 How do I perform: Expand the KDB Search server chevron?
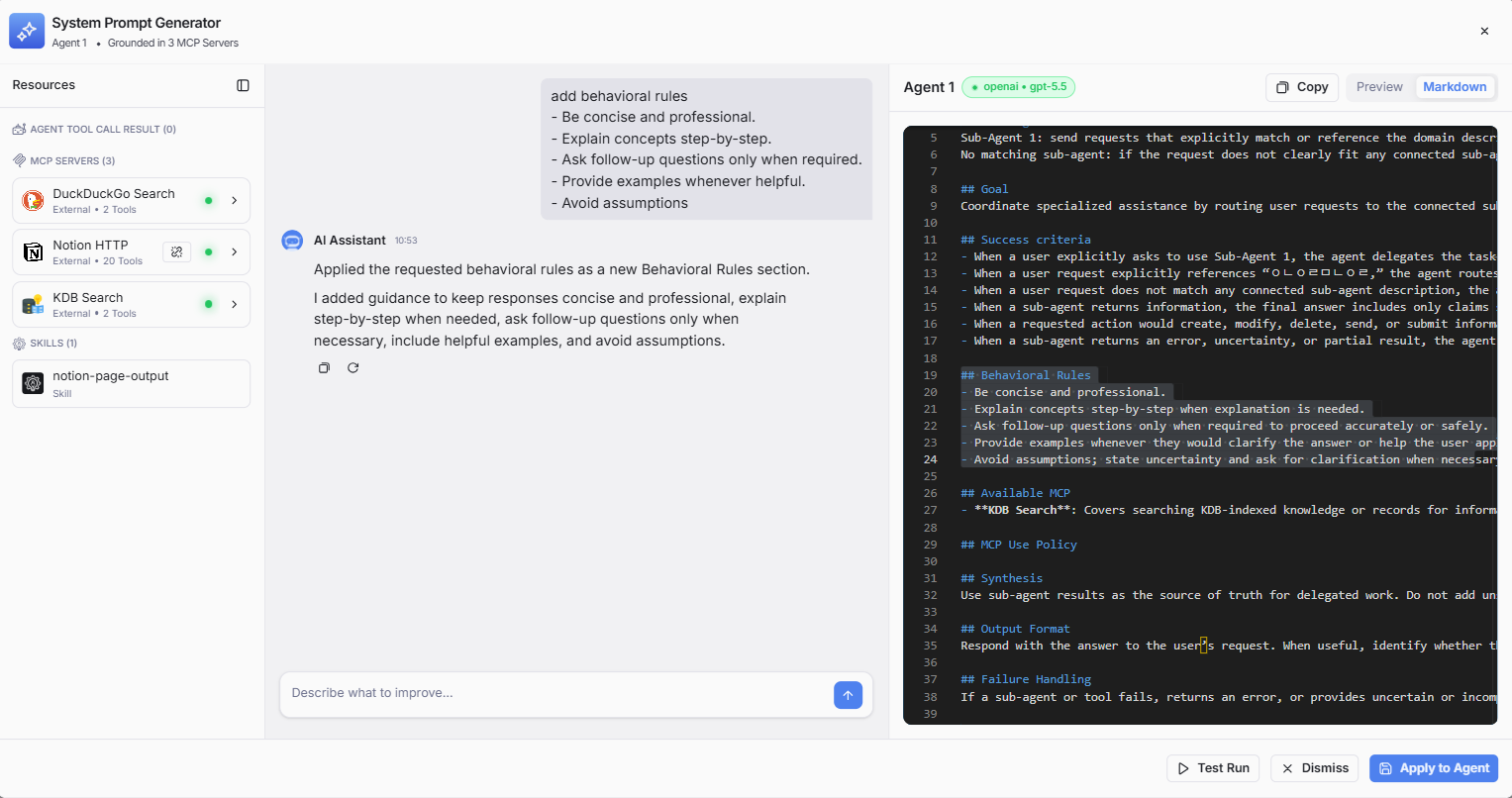(x=235, y=305)
